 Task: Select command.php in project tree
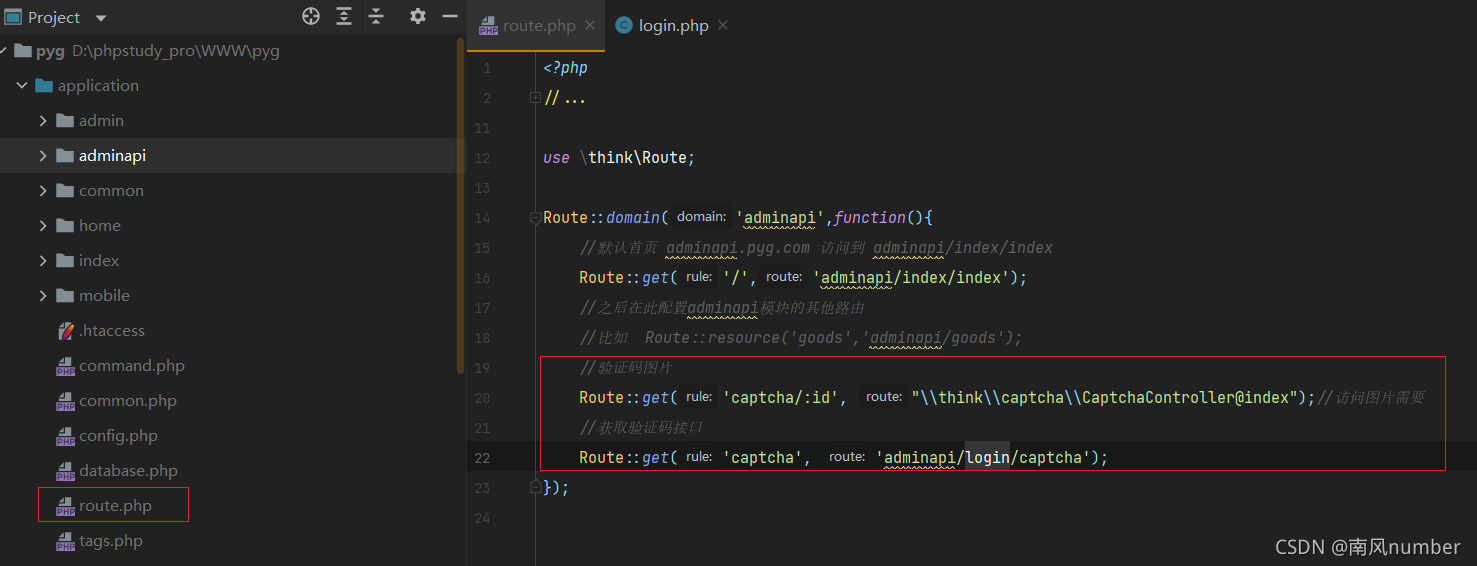pos(132,366)
